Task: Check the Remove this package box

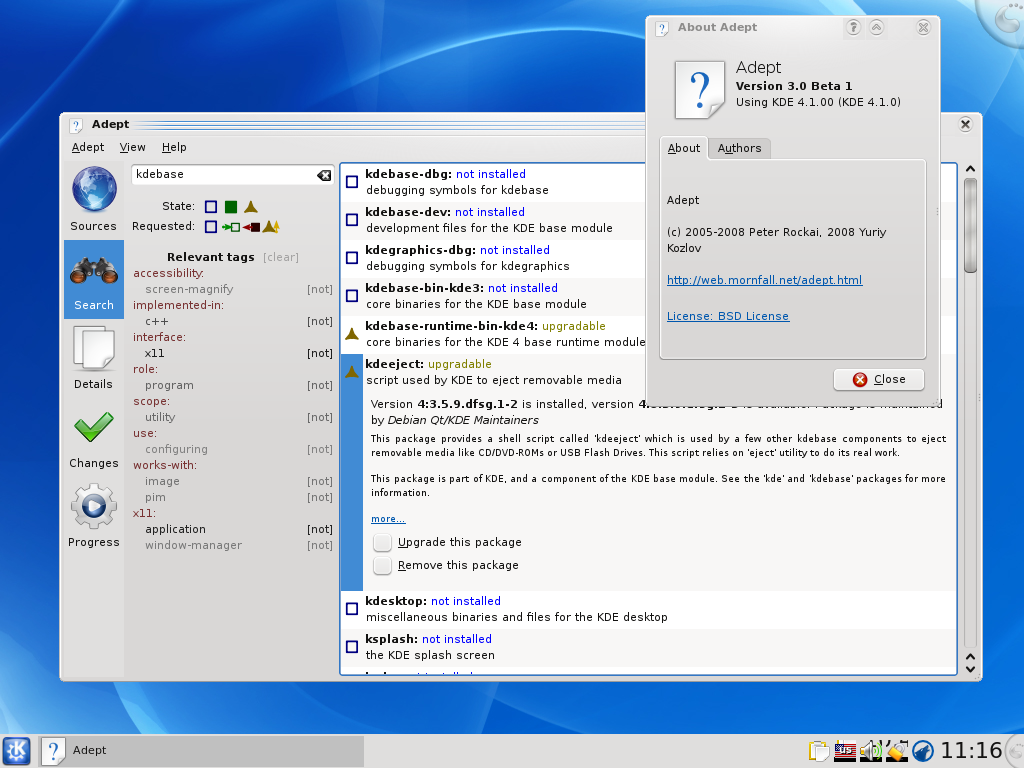Action: coord(383,565)
